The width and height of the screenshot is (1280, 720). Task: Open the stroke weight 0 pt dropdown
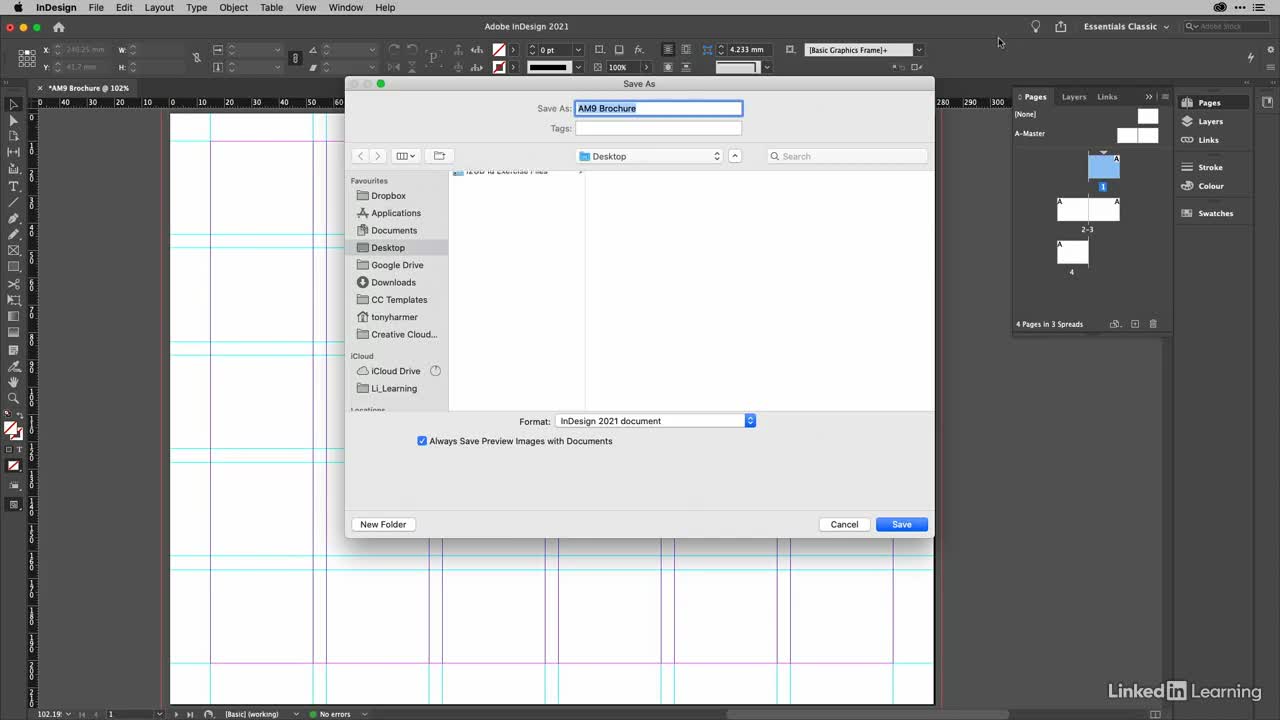click(x=578, y=50)
